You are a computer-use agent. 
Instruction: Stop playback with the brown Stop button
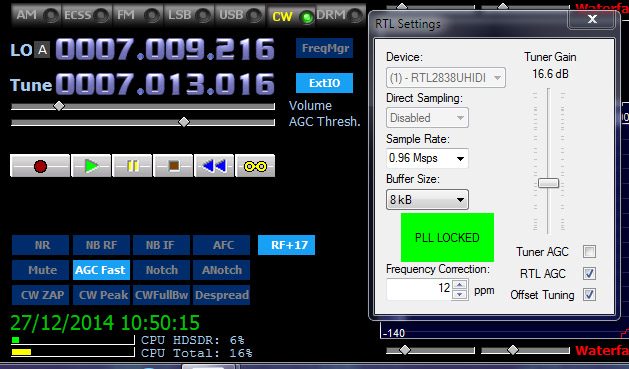coord(173,166)
